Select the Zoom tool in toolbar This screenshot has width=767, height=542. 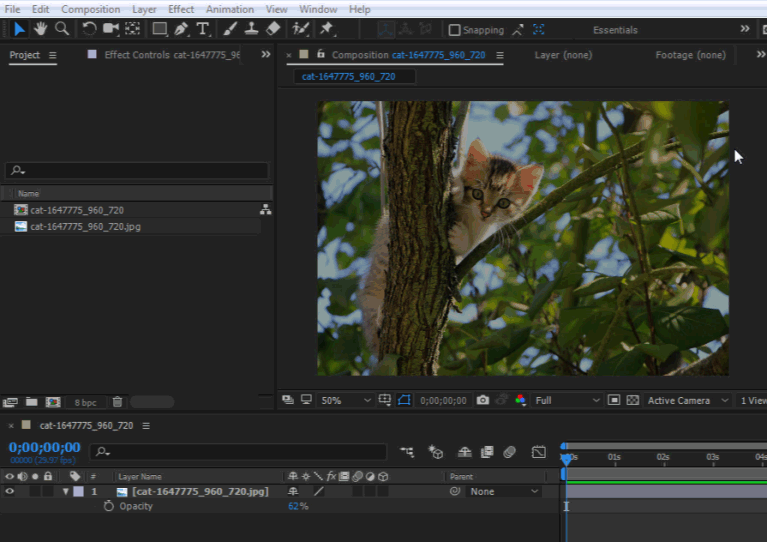coord(62,29)
